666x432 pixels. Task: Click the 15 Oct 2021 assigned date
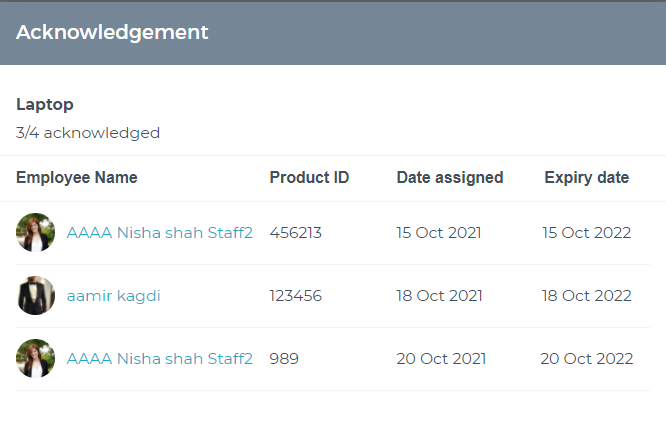pyautogui.click(x=439, y=232)
